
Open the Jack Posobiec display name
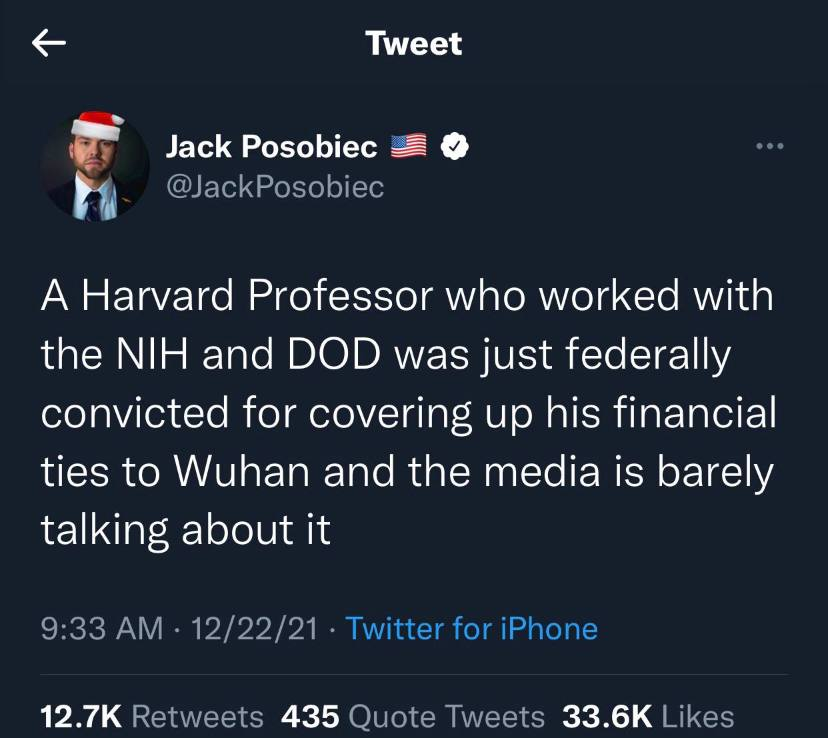tap(271, 147)
